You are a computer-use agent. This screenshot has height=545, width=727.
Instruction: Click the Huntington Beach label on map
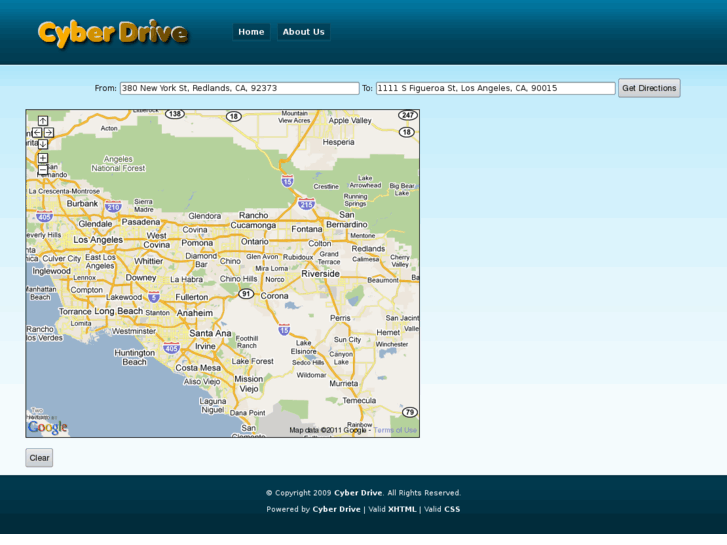point(134,357)
